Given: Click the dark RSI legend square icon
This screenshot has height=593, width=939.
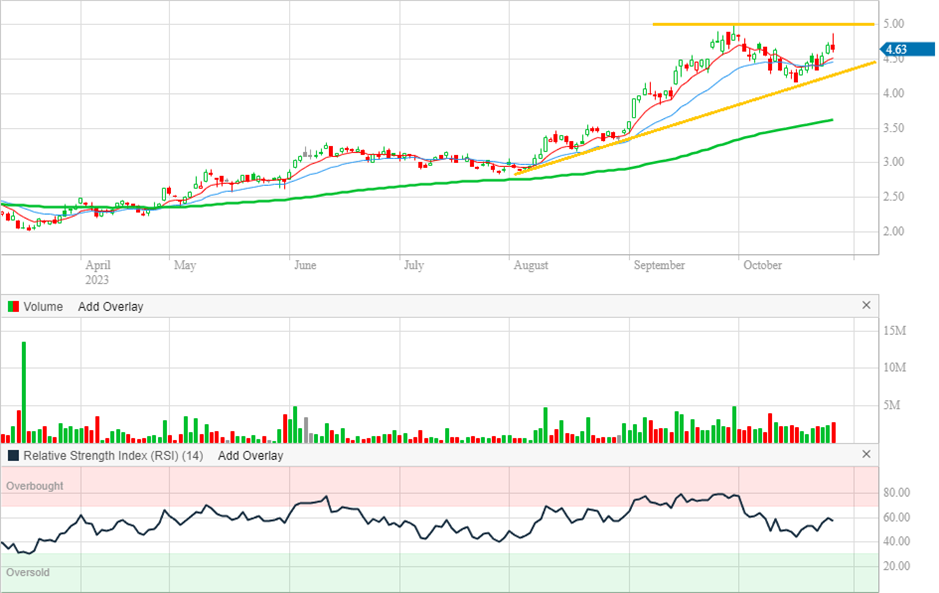Looking at the screenshot, I should point(13,455).
